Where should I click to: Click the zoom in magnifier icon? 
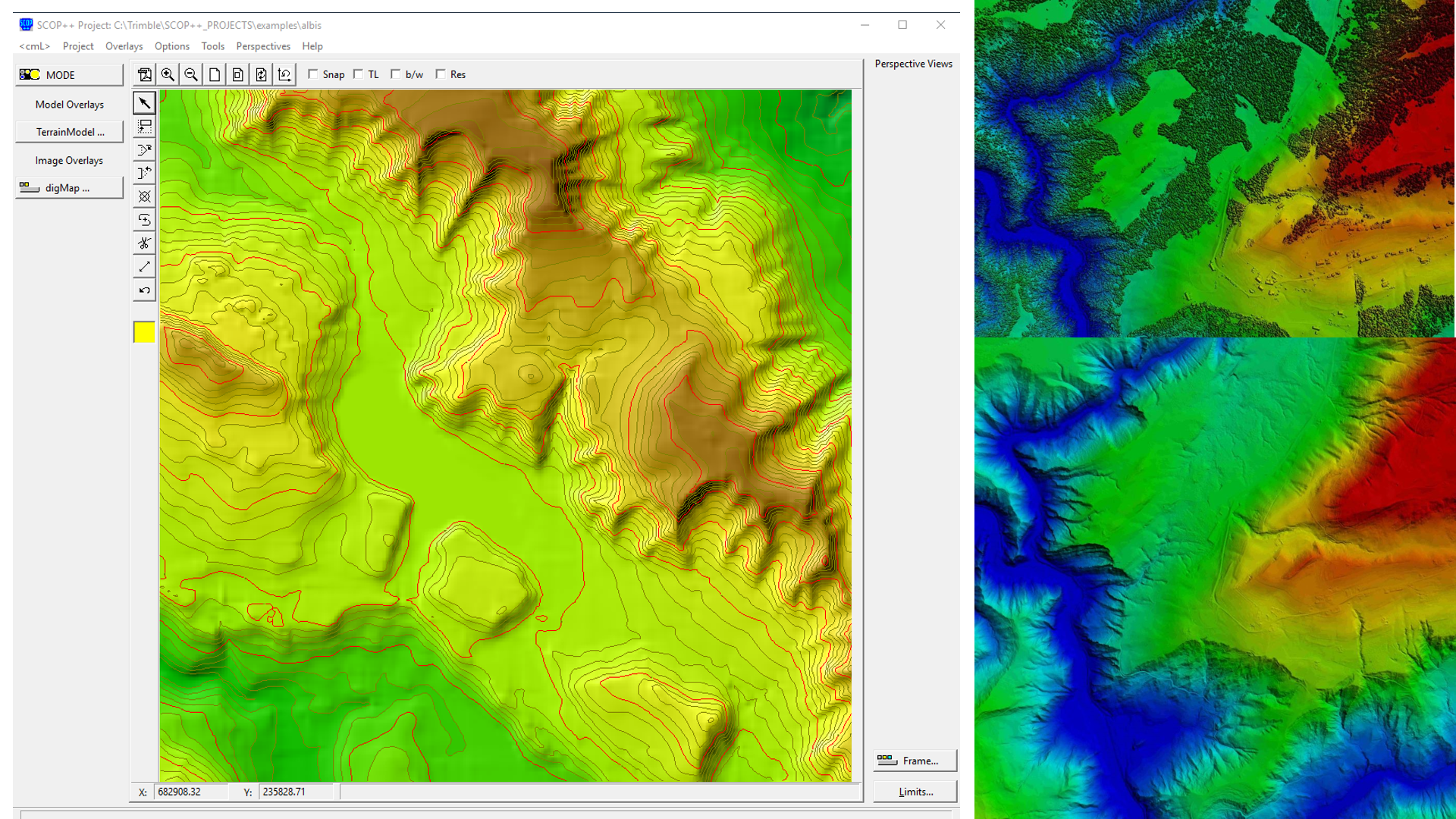coord(168,74)
